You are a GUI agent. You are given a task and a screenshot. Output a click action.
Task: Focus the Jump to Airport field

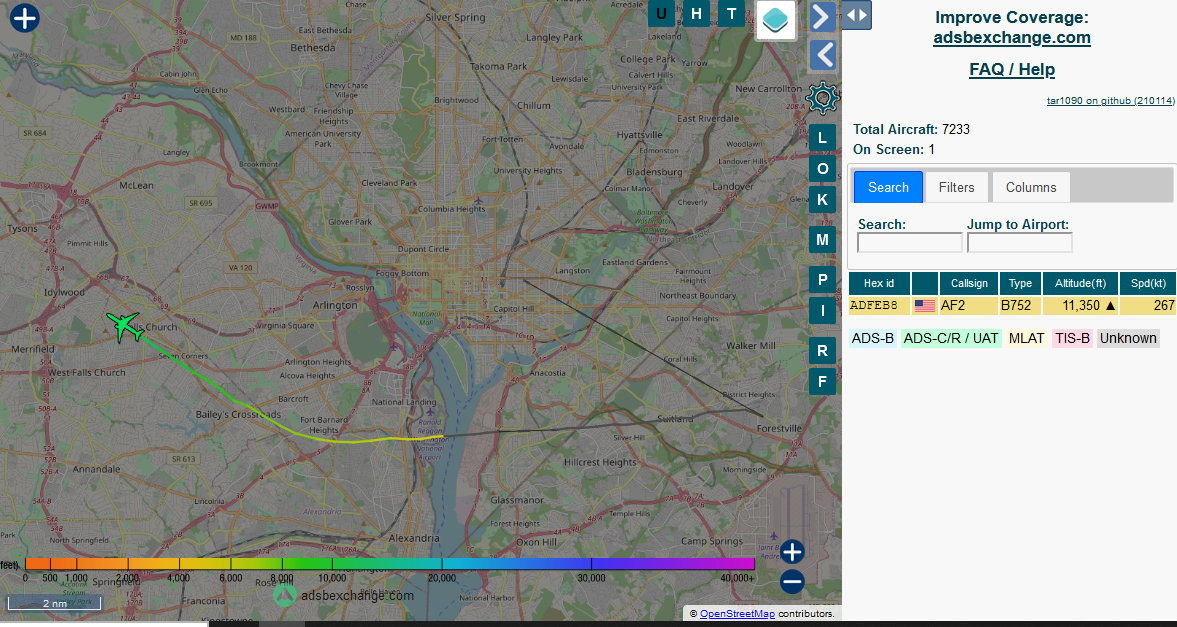click(1019, 243)
